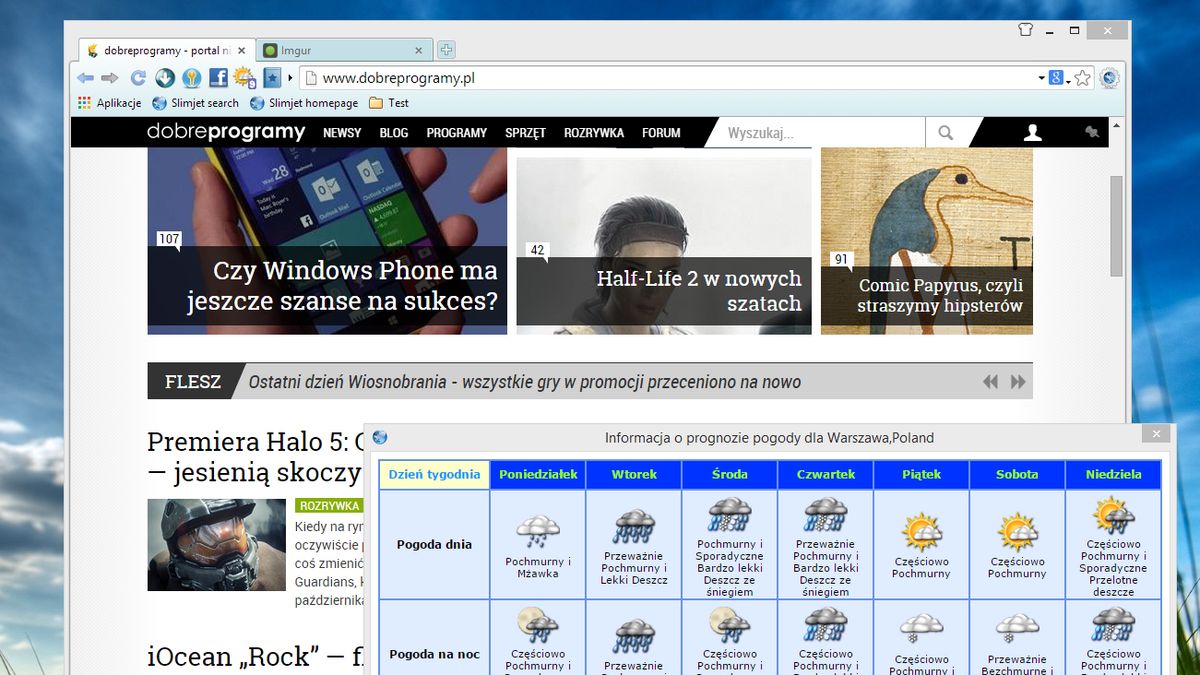Image resolution: width=1200 pixels, height=675 pixels.
Task: Open the Slimjet search bookmark
Action: tap(196, 103)
